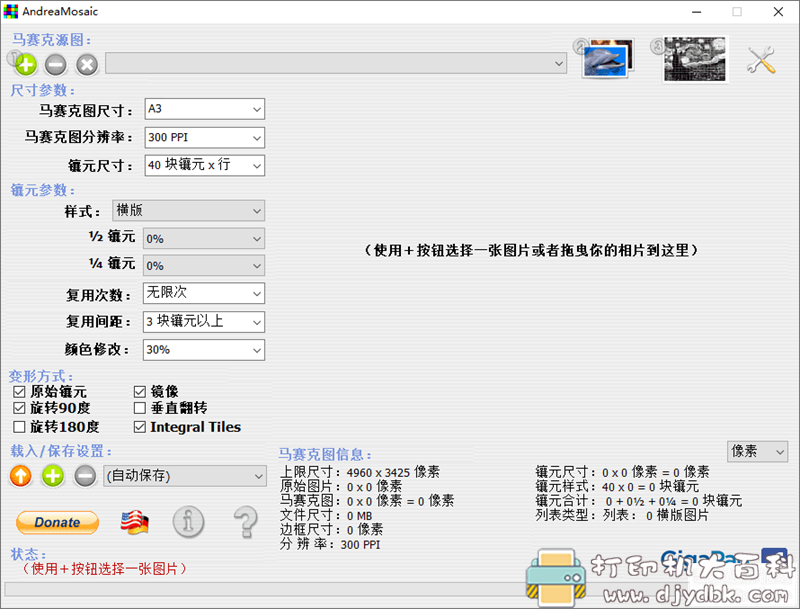The height and width of the screenshot is (609, 800).
Task: Open the 复用次数 无限次 dropdown
Action: pyautogui.click(x=204, y=293)
